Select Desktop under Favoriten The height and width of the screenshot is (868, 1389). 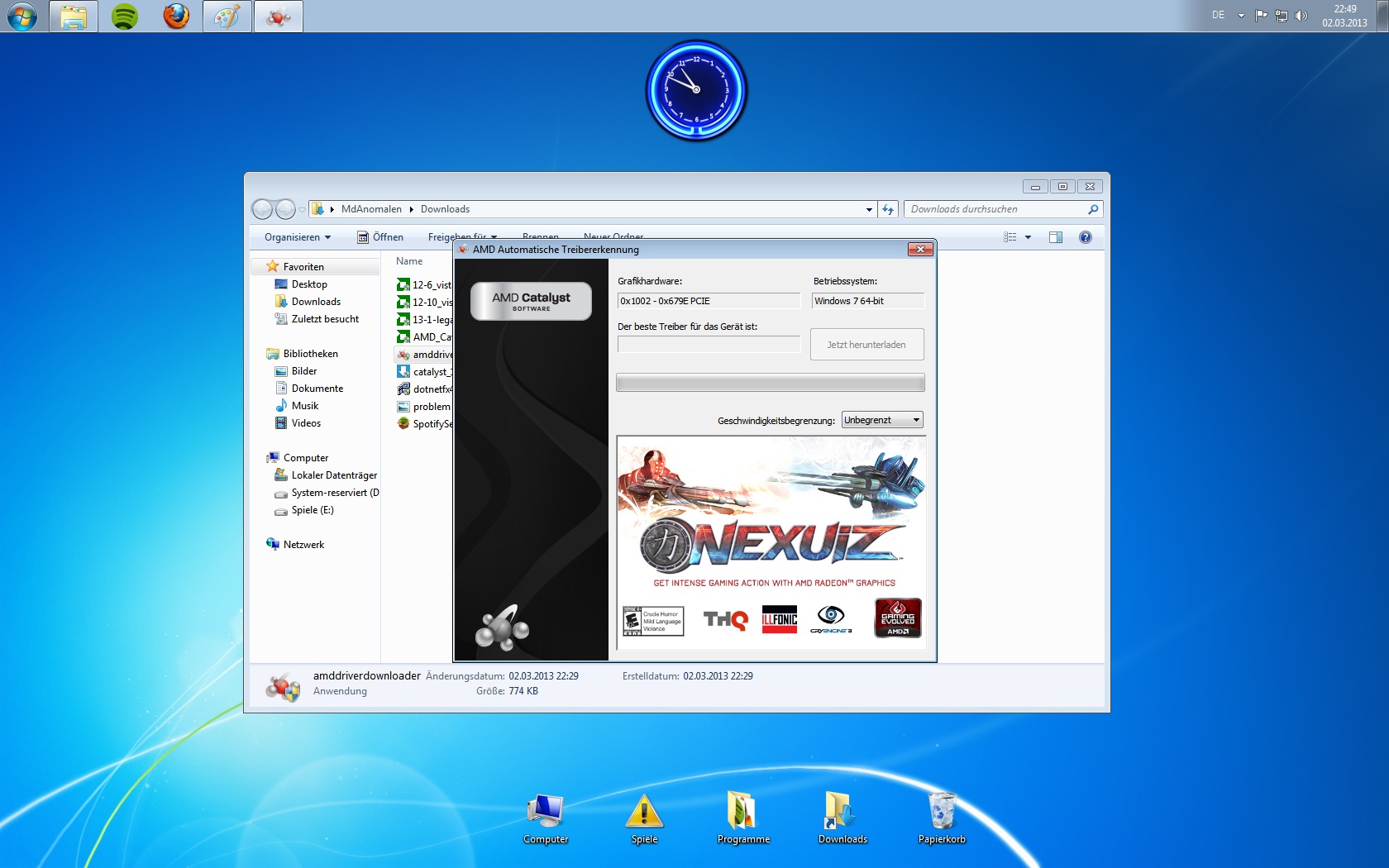(309, 284)
